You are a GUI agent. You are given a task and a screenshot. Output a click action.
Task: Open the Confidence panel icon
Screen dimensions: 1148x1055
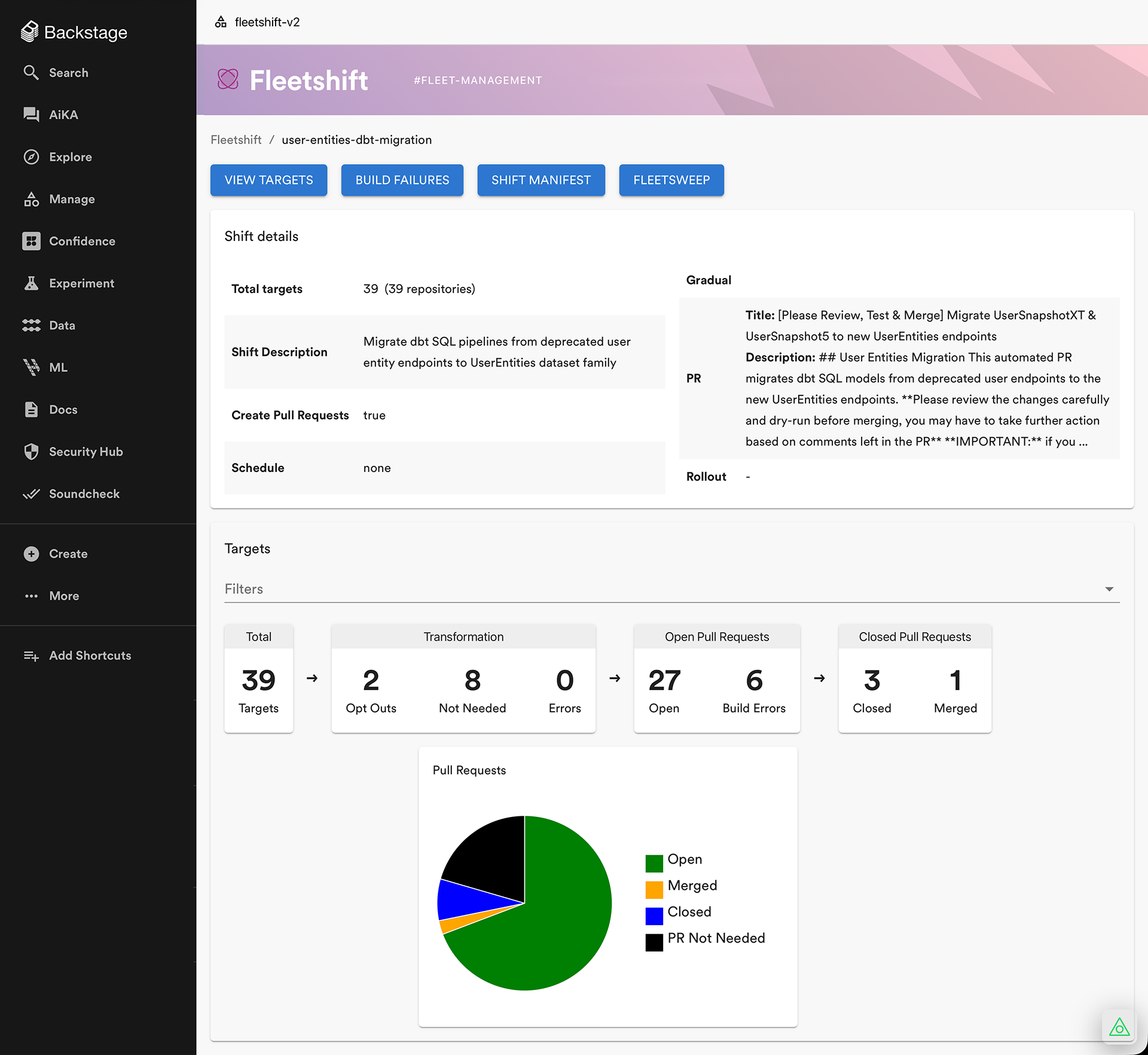tap(32, 241)
